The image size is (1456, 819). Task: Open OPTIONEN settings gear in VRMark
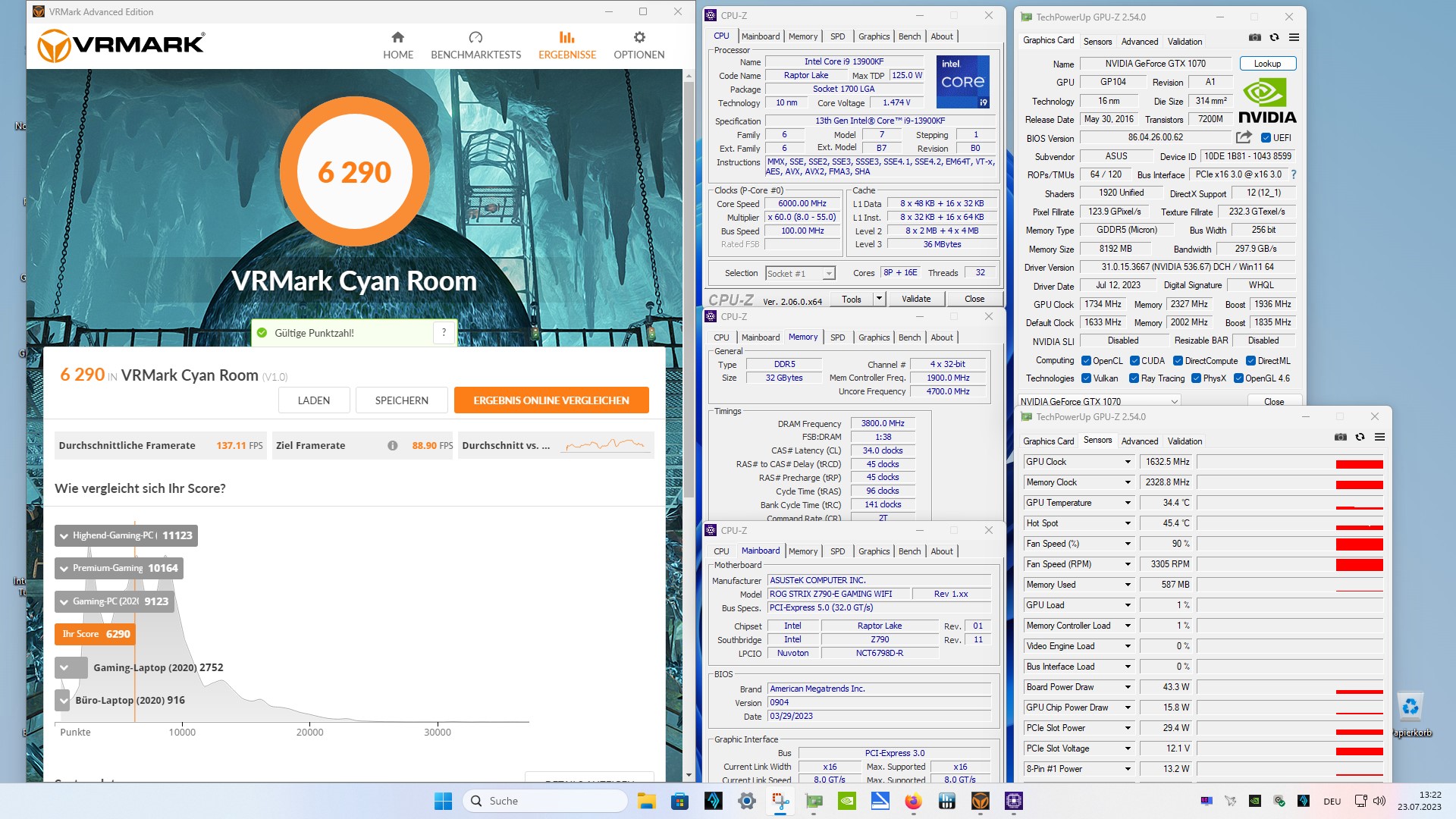(x=639, y=45)
